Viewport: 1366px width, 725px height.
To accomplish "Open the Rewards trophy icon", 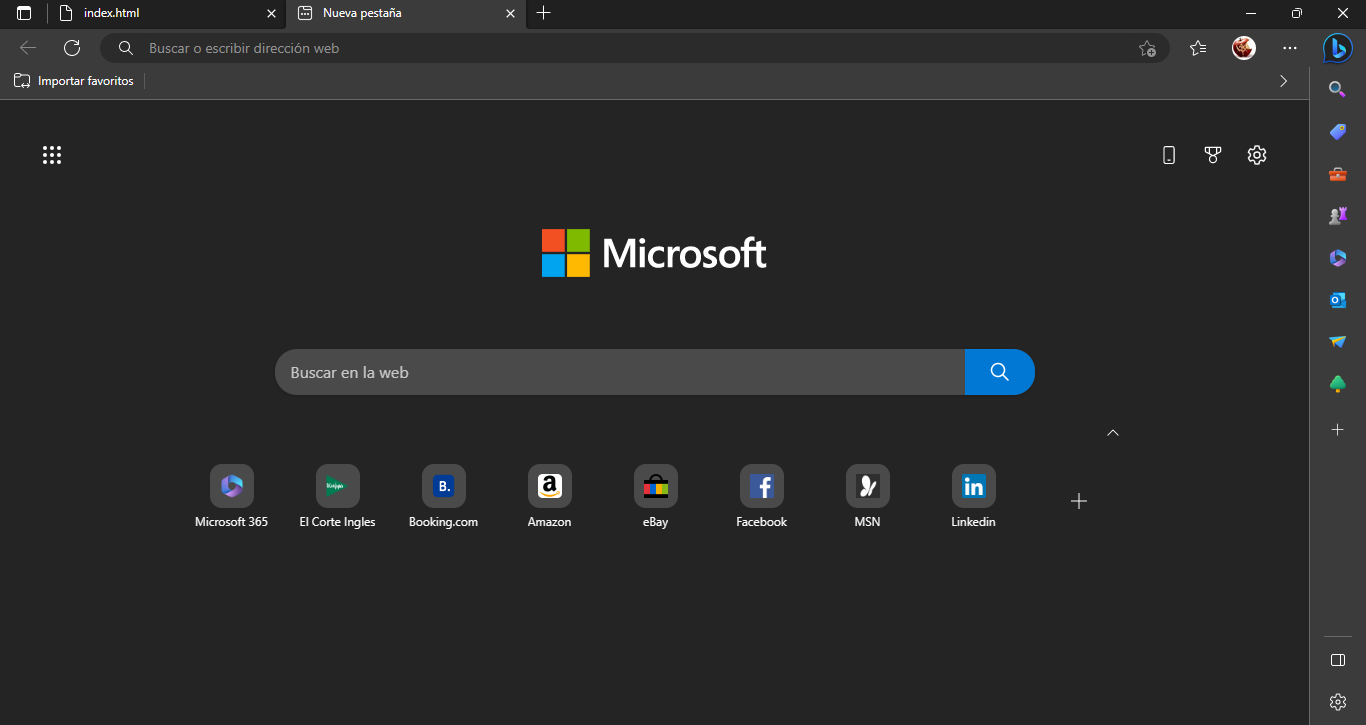I will point(1213,155).
